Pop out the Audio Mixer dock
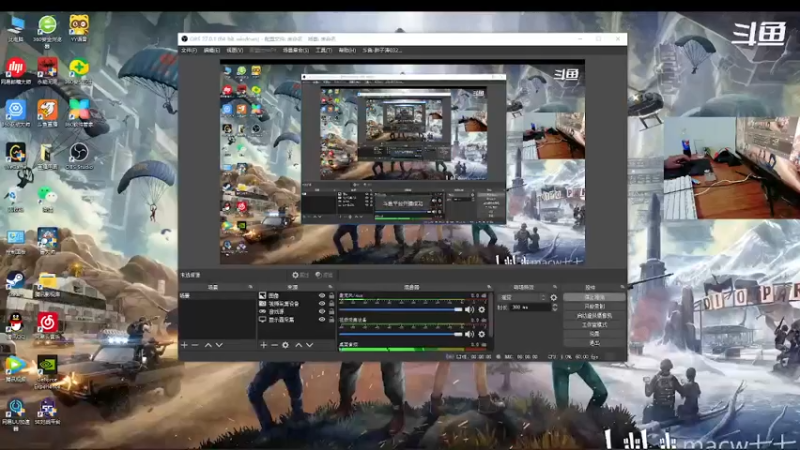Viewport: 800px width, 450px height. pyautogui.click(x=489, y=287)
